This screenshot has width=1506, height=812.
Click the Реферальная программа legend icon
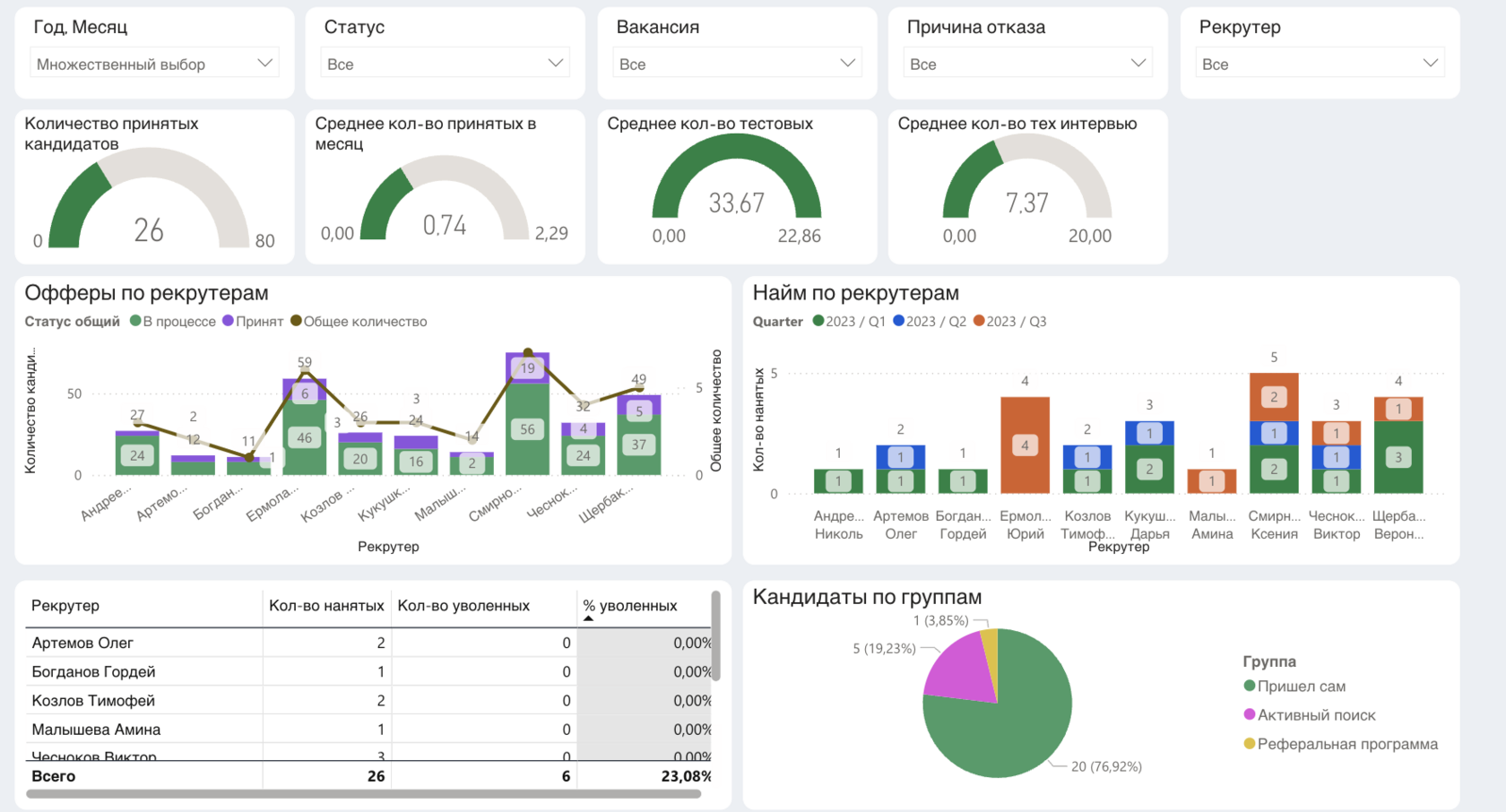tap(1250, 744)
